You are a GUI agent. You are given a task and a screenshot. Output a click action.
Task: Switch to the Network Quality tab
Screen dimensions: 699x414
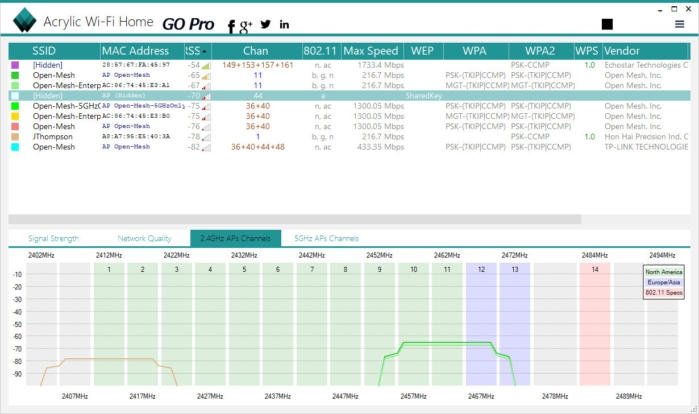point(144,238)
